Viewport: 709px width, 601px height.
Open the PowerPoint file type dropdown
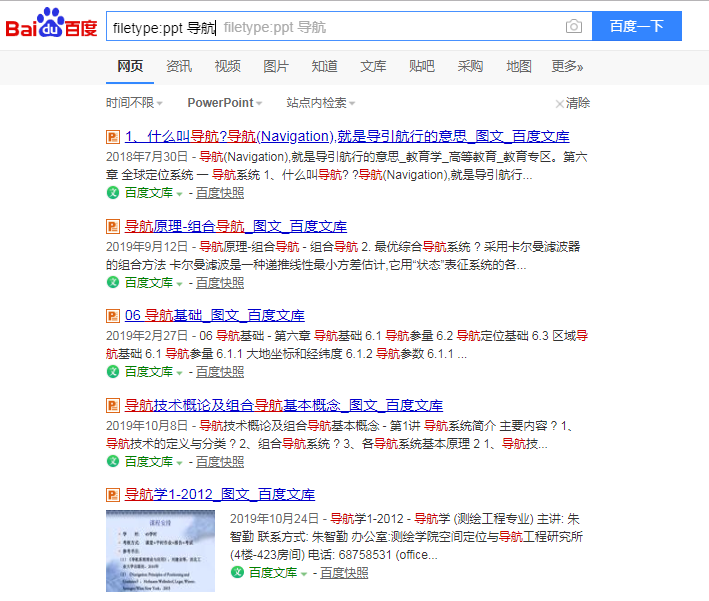click(x=224, y=103)
